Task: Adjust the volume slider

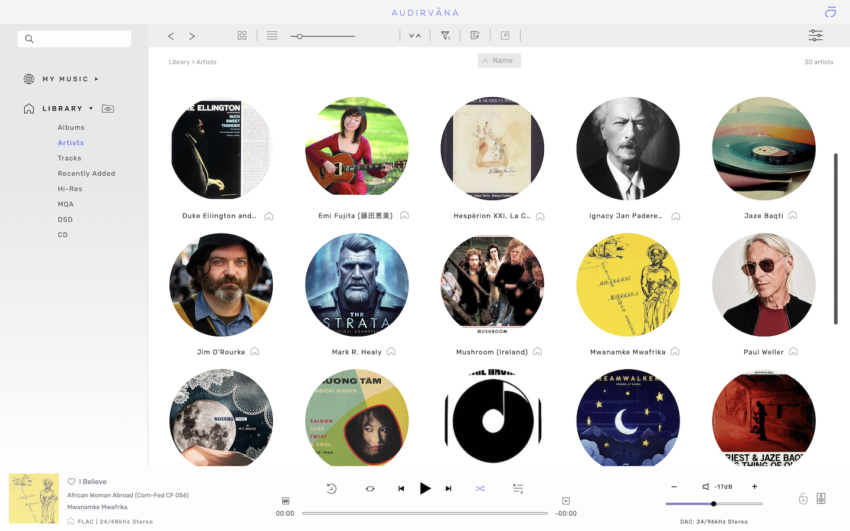Action: tap(714, 504)
